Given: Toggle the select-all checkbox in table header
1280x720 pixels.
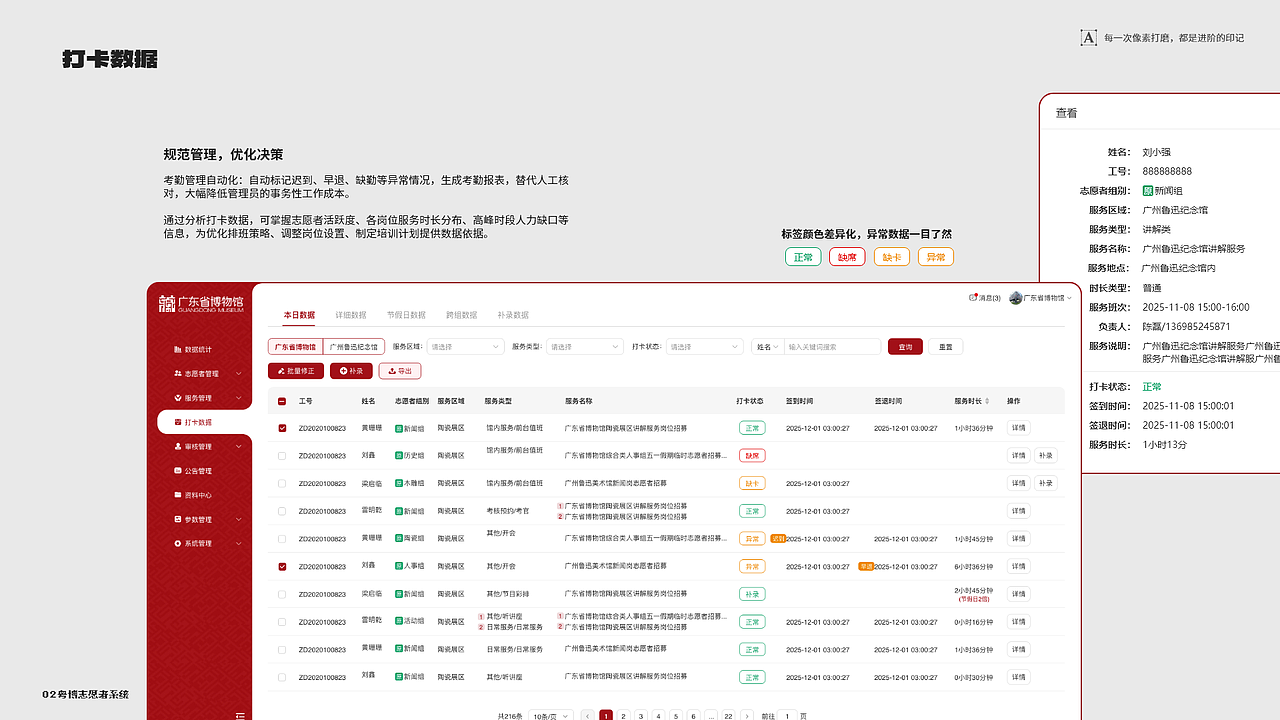Looking at the screenshot, I should coord(282,401).
